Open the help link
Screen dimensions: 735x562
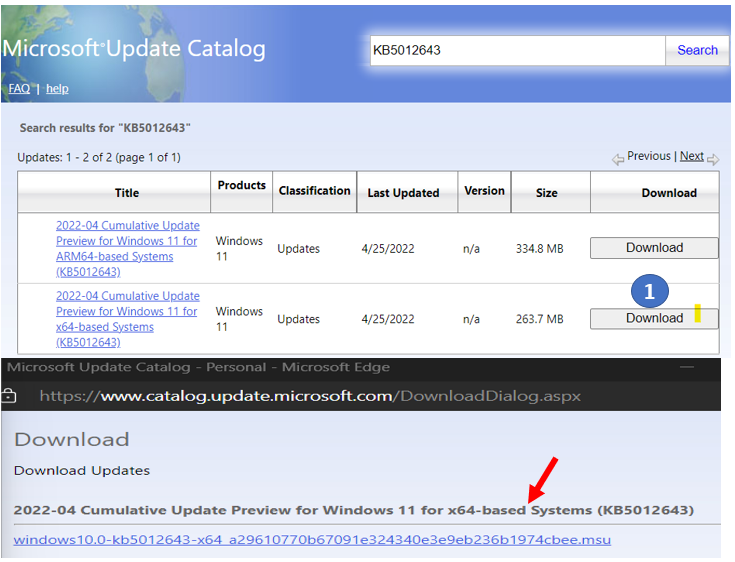tap(57, 89)
